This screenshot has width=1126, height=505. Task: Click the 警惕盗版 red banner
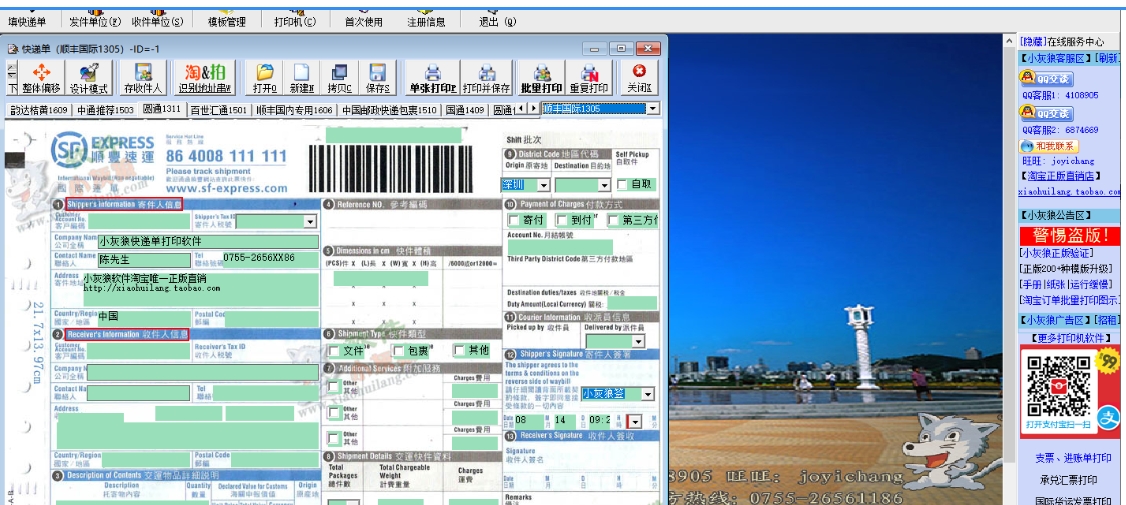[x=1069, y=235]
